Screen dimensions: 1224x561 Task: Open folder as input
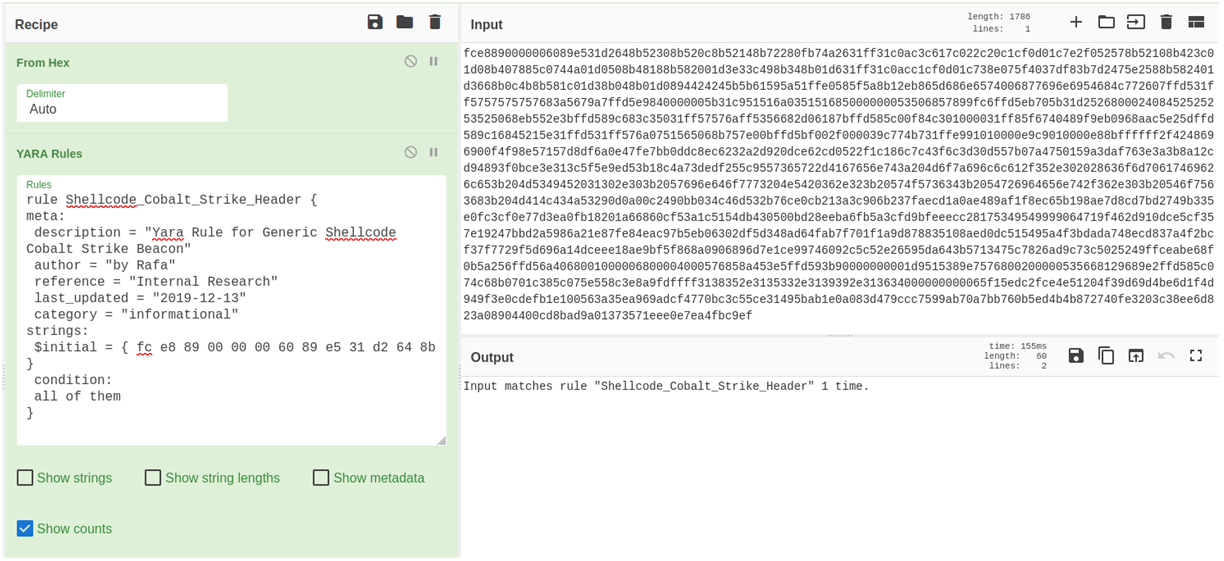coord(1106,22)
